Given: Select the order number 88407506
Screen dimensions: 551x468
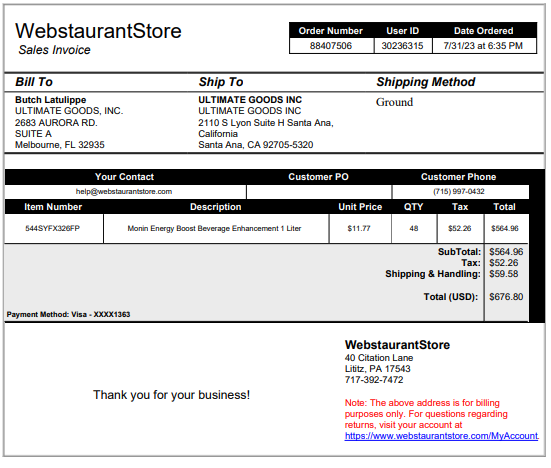Looking at the screenshot, I should [x=331, y=46].
